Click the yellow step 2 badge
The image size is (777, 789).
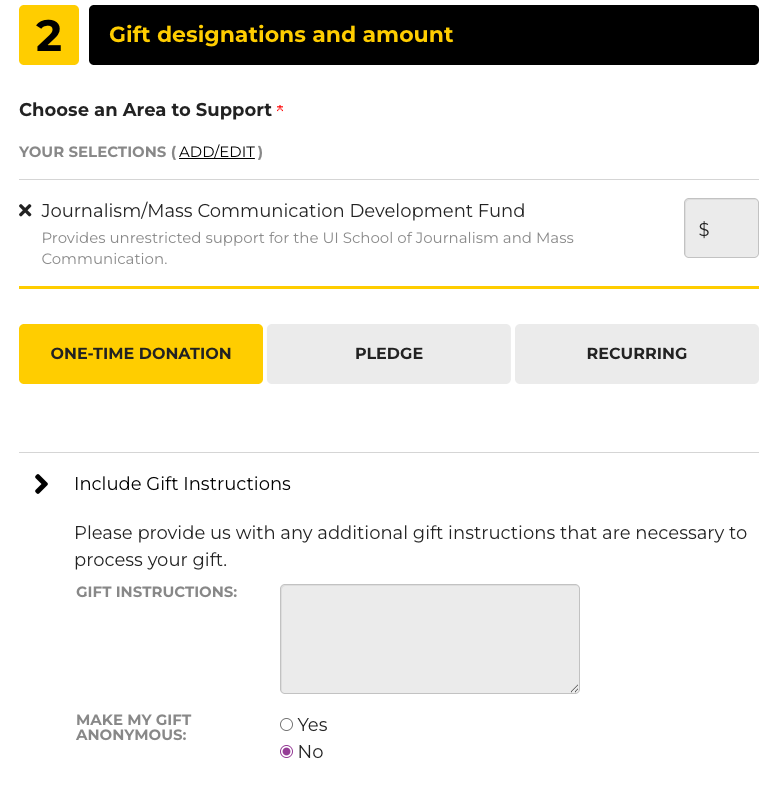49,35
